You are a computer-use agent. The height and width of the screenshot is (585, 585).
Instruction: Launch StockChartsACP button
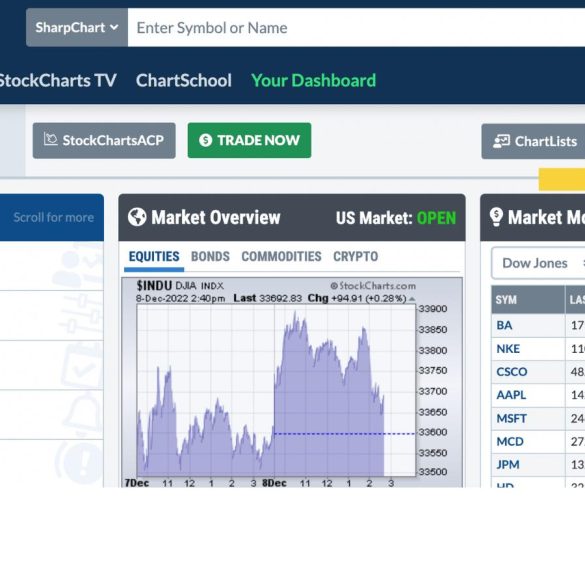tap(104, 141)
